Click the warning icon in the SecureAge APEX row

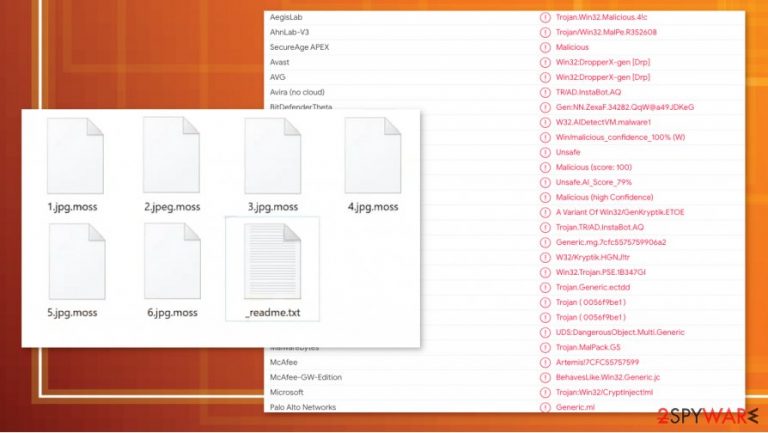click(545, 48)
